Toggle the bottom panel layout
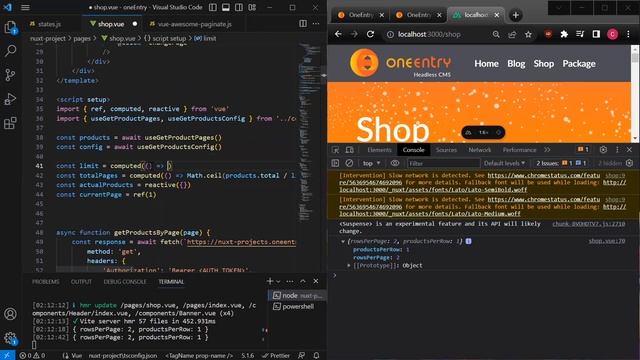640x360 pixels. coord(226,7)
